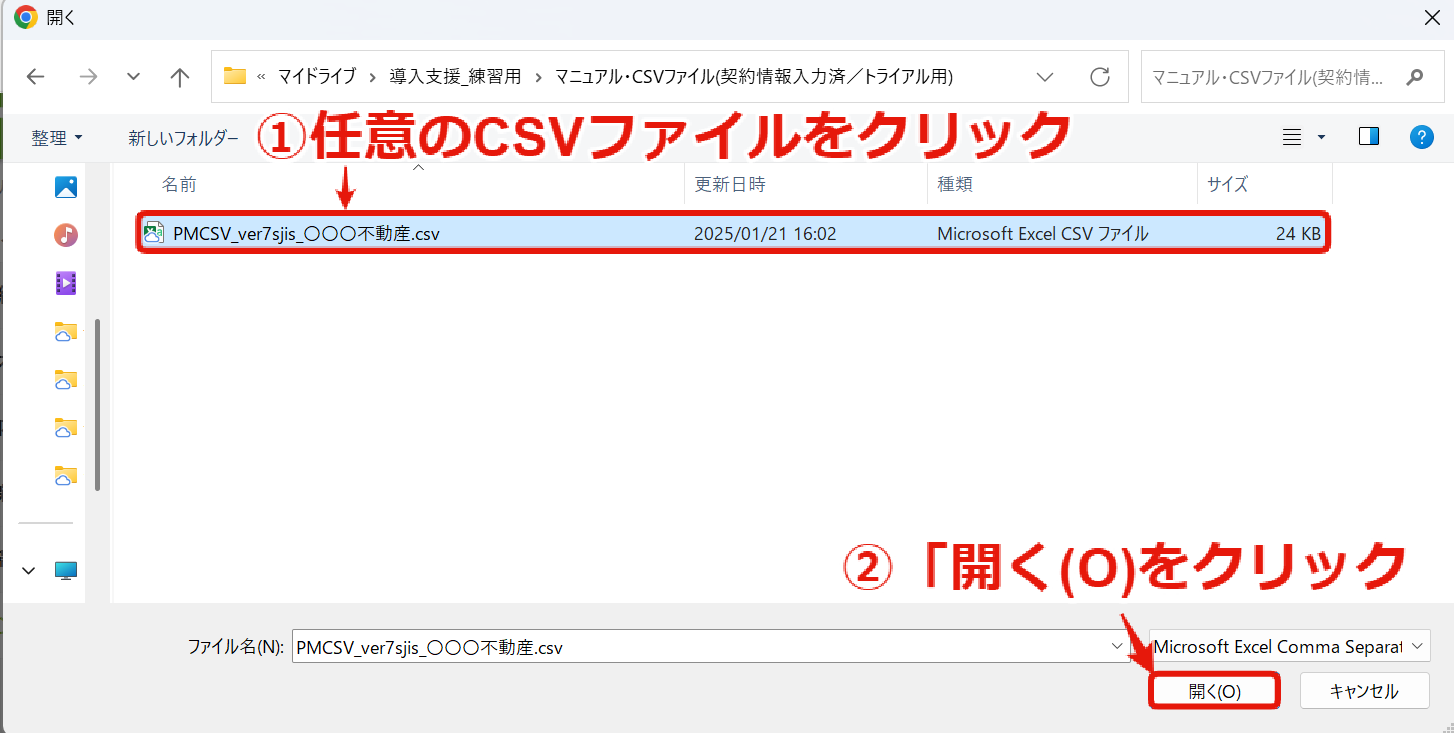The image size is (1454, 733).
Task: Sort by the 種類 column header
Action: 955,185
